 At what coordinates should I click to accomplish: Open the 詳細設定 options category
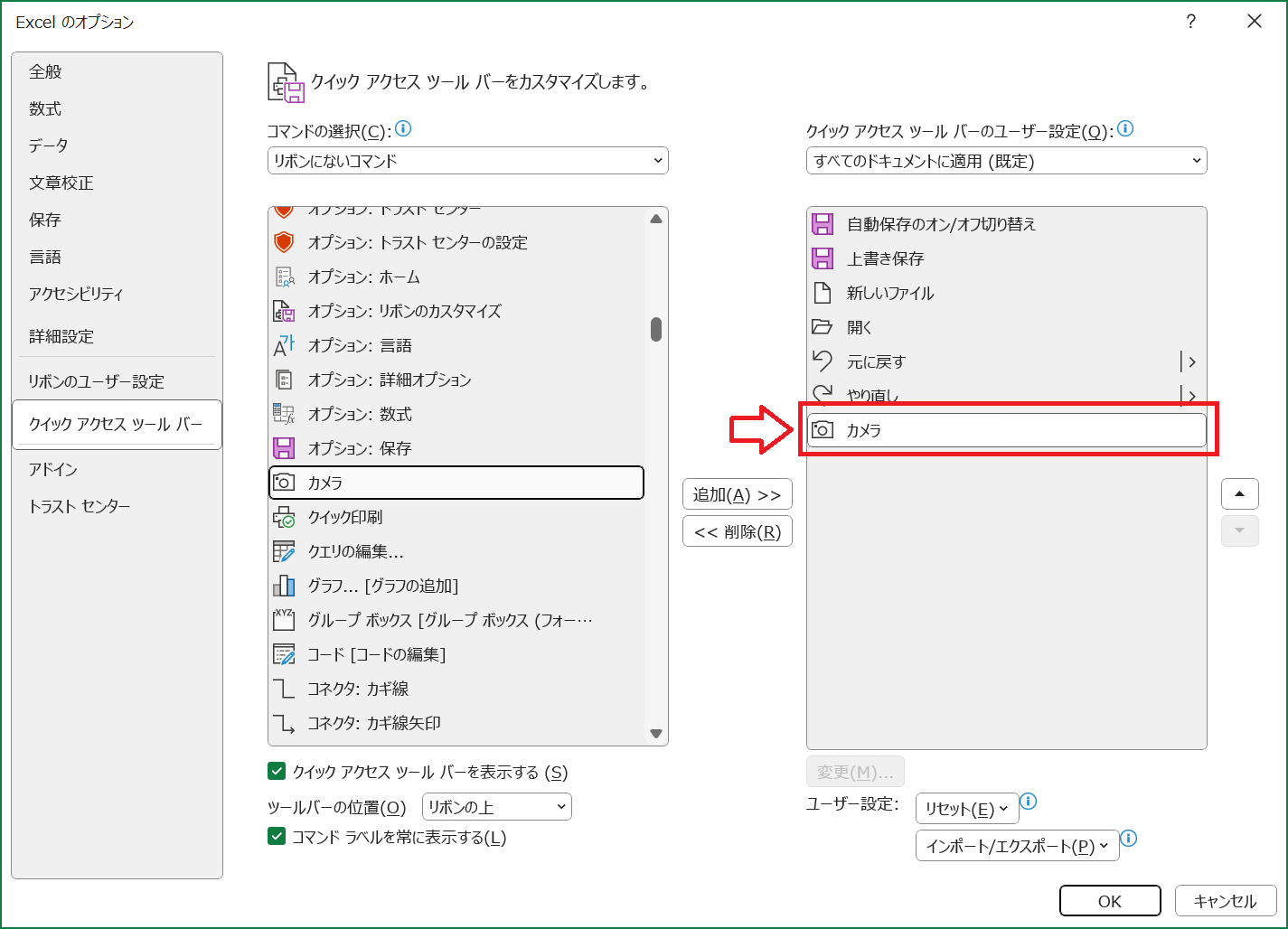pos(117,336)
